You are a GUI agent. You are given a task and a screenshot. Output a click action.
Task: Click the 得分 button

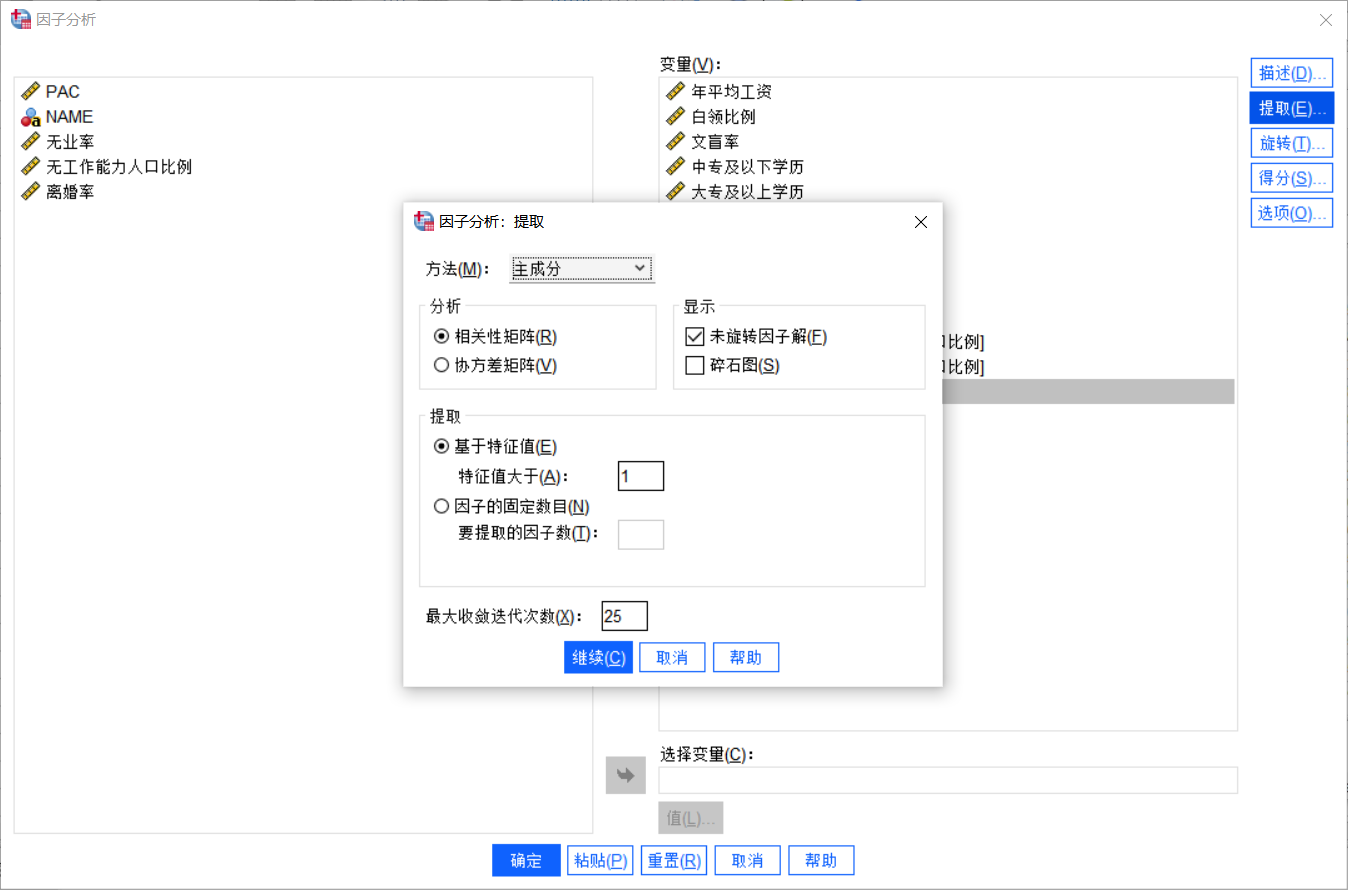click(x=1290, y=177)
